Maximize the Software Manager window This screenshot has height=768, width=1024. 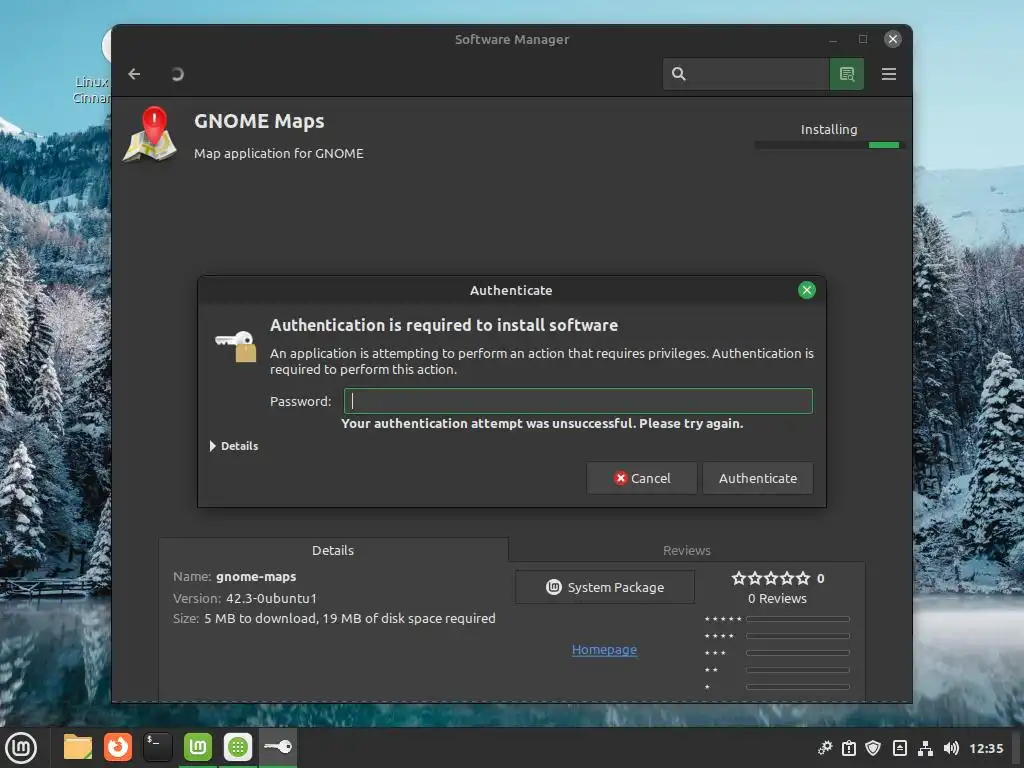point(863,39)
